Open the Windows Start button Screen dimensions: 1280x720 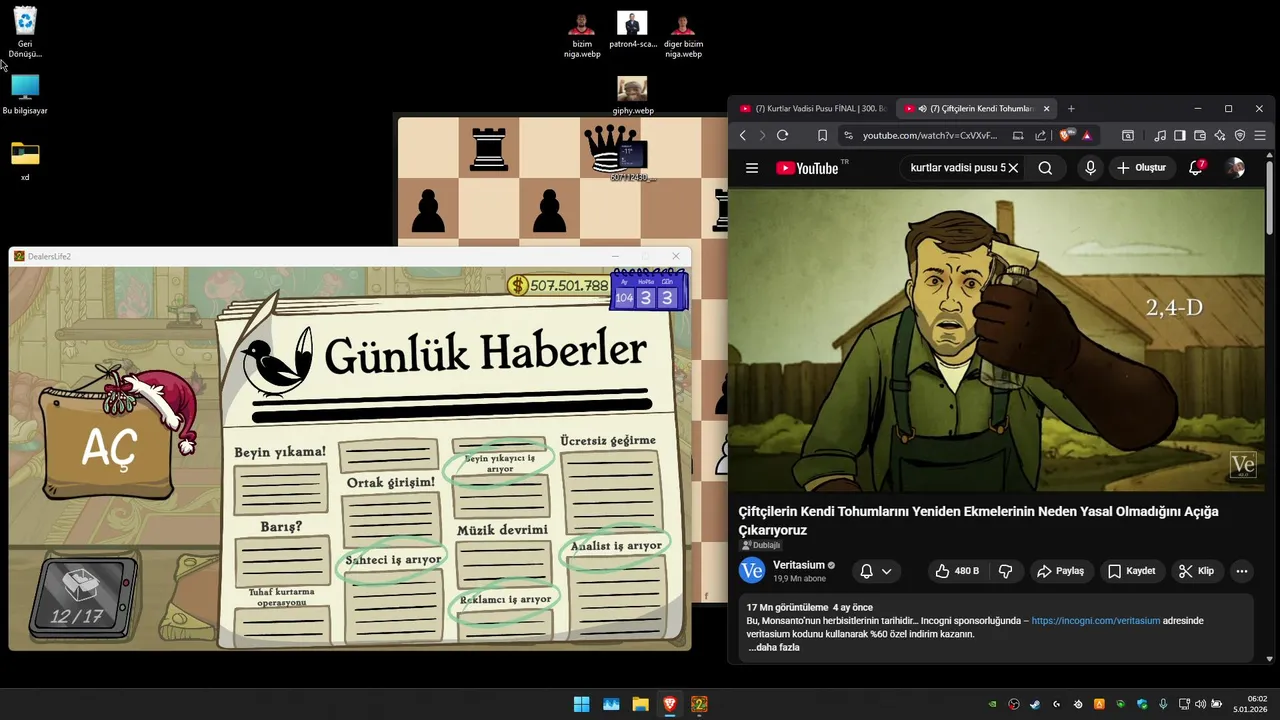click(x=581, y=704)
